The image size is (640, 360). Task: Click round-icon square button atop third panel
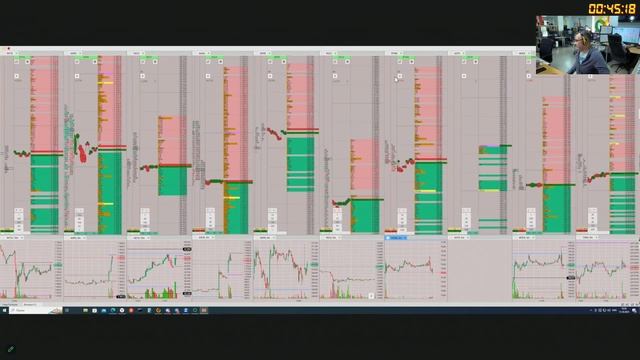155,62
